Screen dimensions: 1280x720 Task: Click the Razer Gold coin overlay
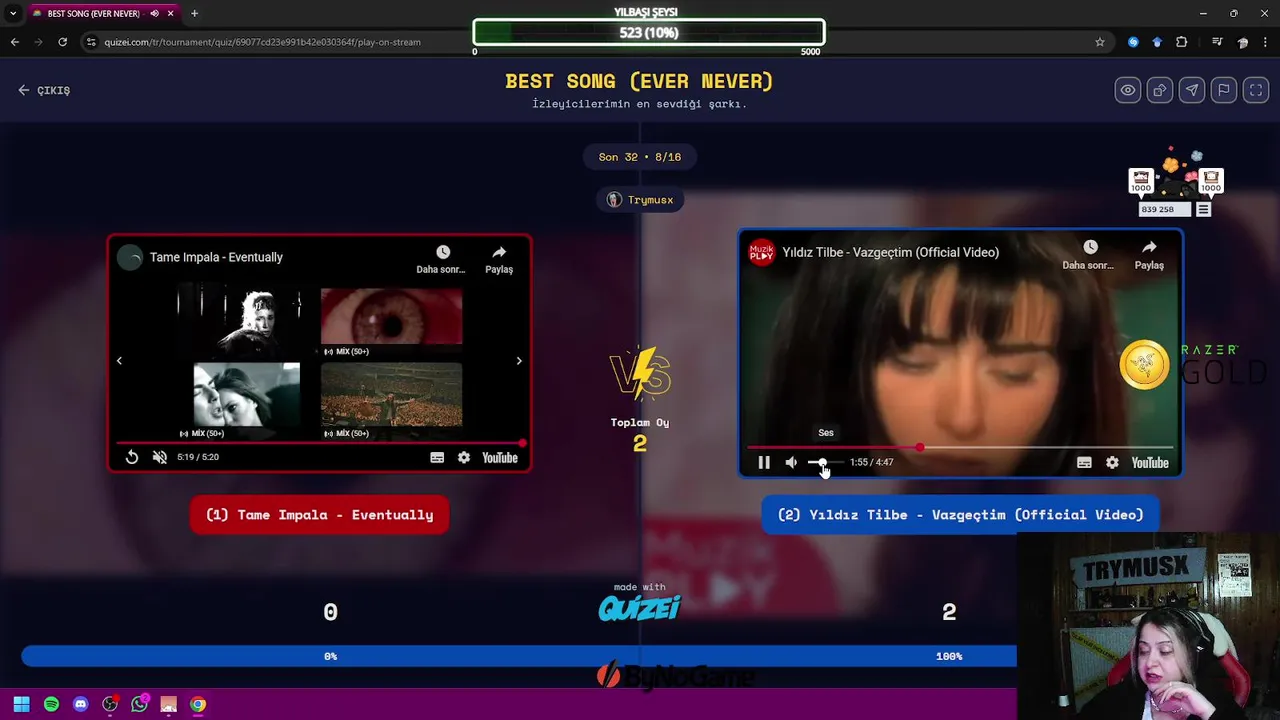(1144, 364)
